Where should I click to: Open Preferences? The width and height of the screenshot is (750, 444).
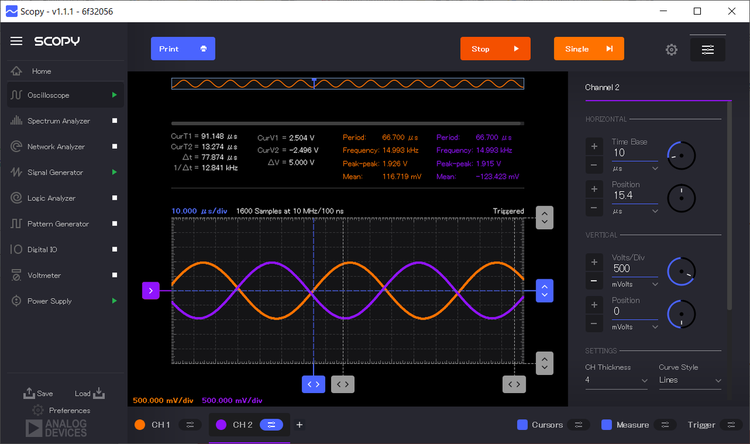pos(61,411)
